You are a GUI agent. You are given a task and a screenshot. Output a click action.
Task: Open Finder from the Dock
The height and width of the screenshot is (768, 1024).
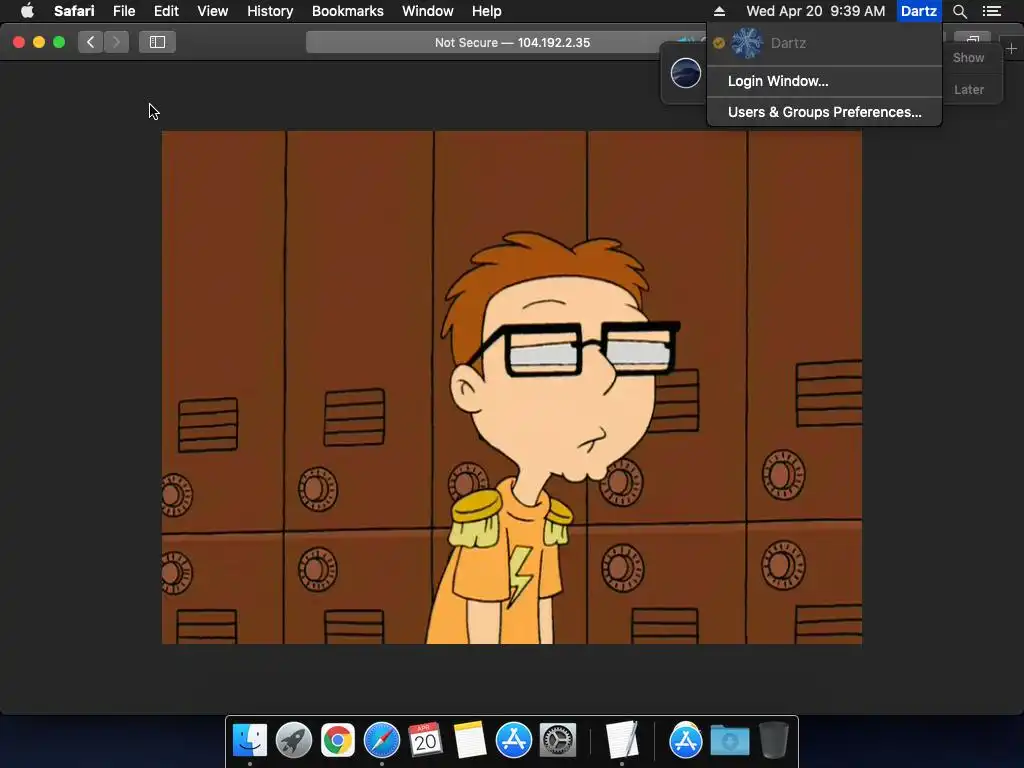click(x=250, y=741)
